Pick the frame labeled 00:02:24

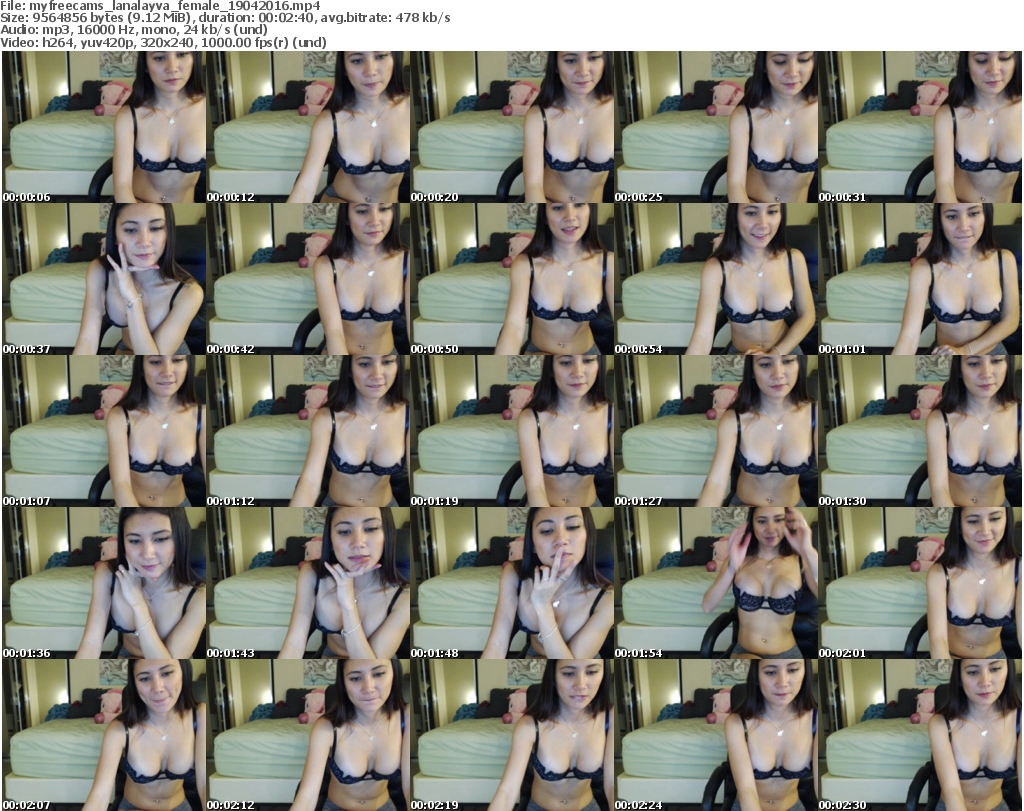click(x=716, y=735)
